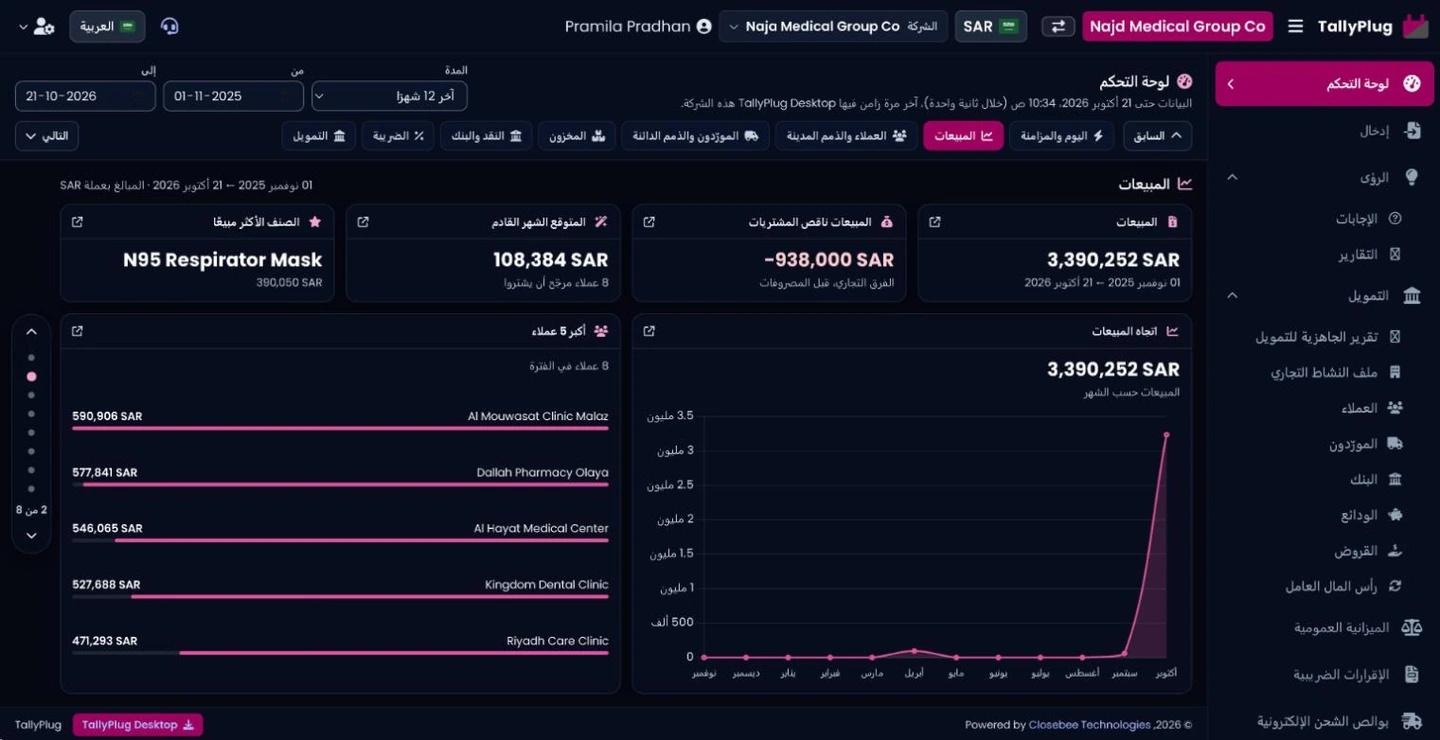
Task: Open the dashboard title gauge icon
Action: (x=1185, y=81)
